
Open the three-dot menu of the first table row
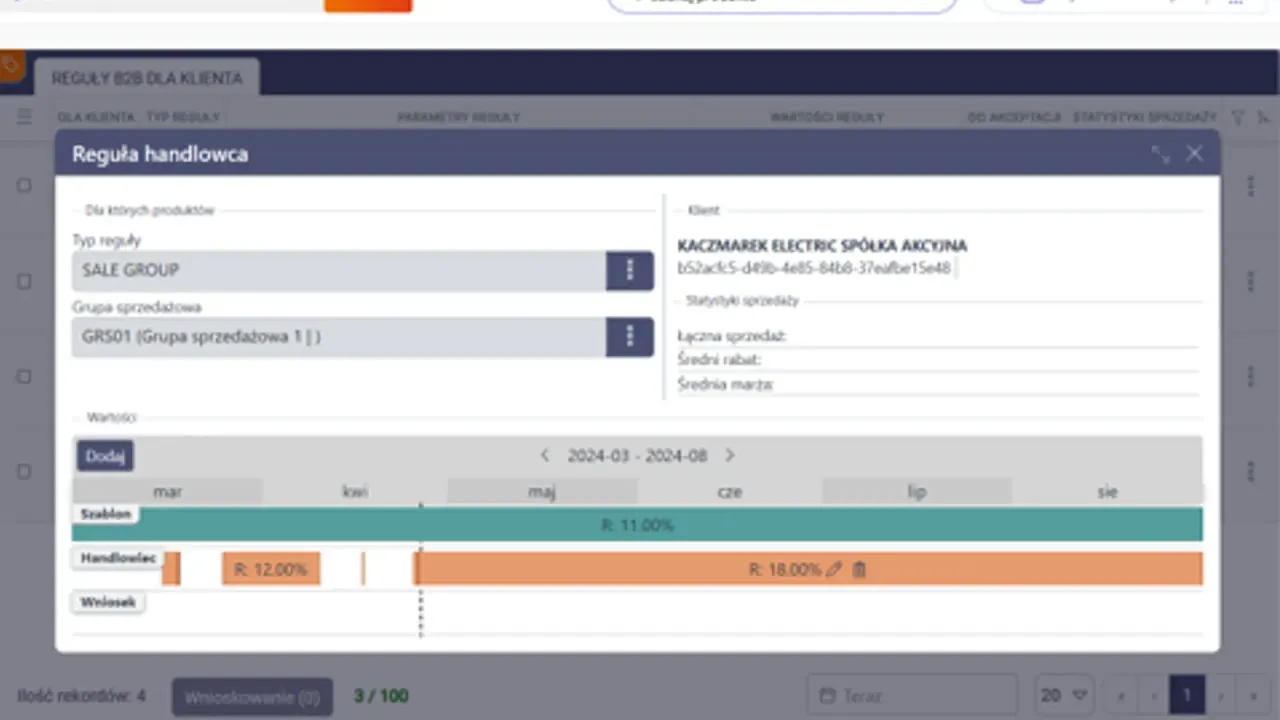tap(1250, 186)
